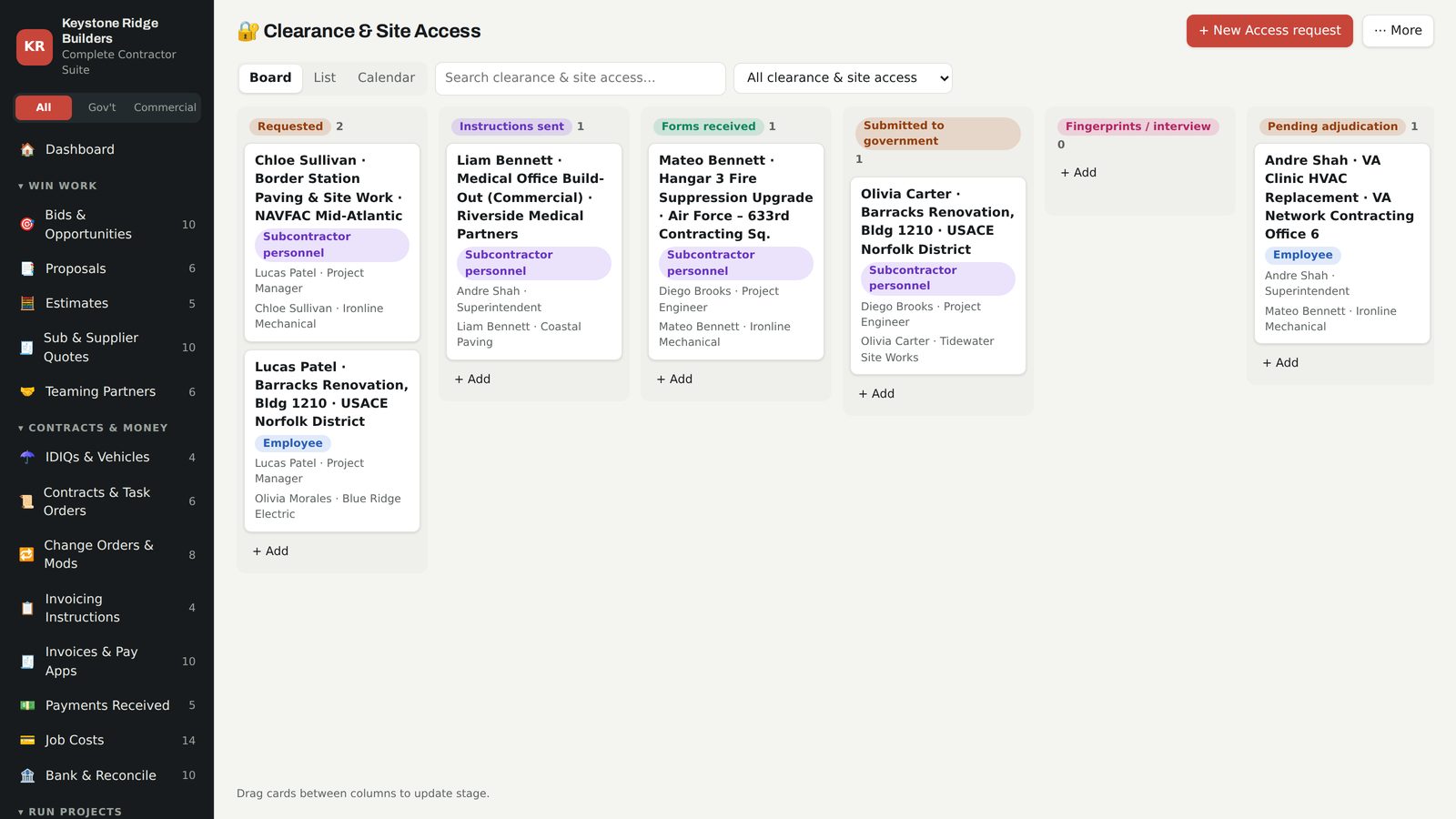Image resolution: width=1456 pixels, height=819 pixels.
Task: Open Olivia Carter Barracks Renovation card
Action: pyautogui.click(x=938, y=276)
